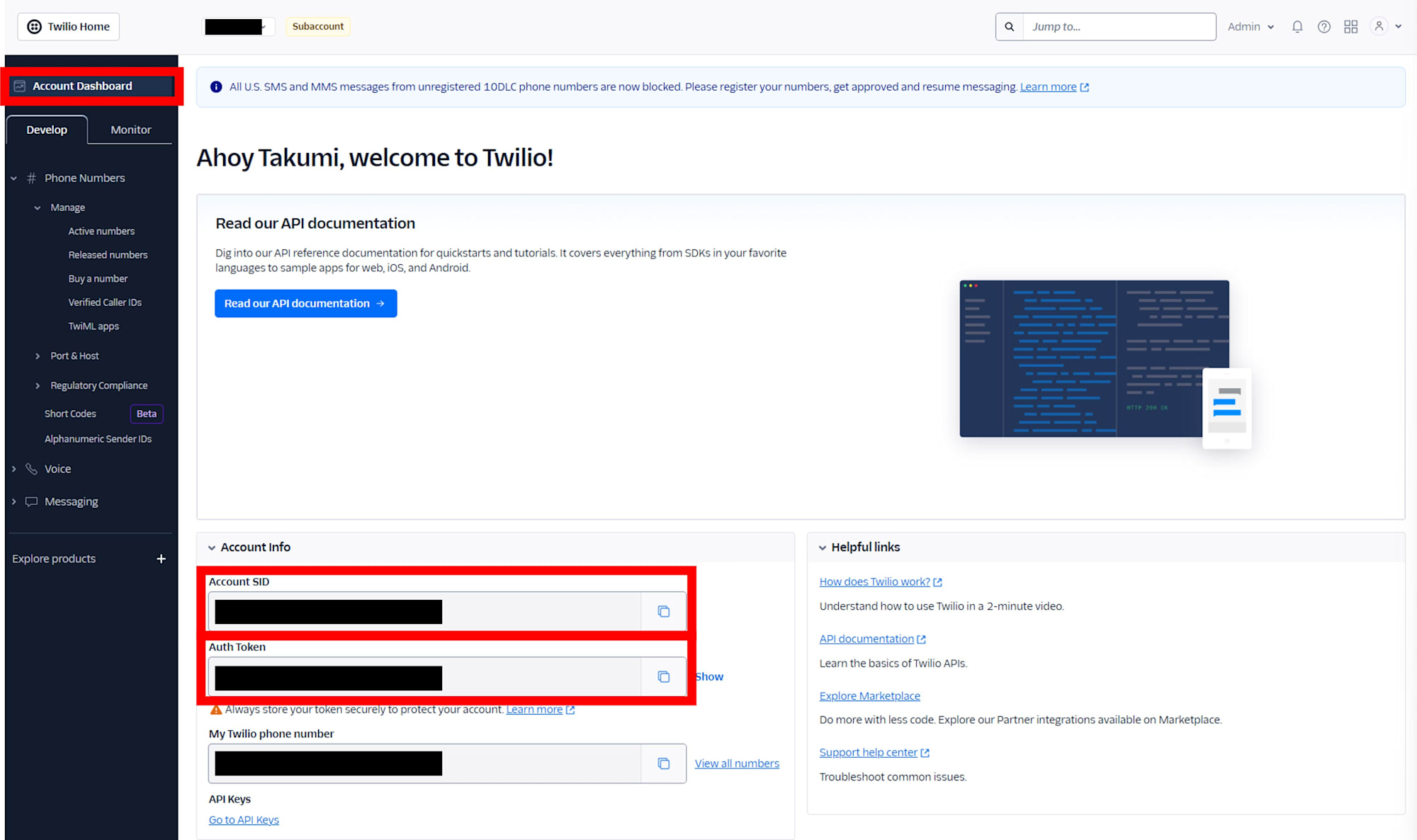Open the account switcher dropdown

click(x=238, y=26)
